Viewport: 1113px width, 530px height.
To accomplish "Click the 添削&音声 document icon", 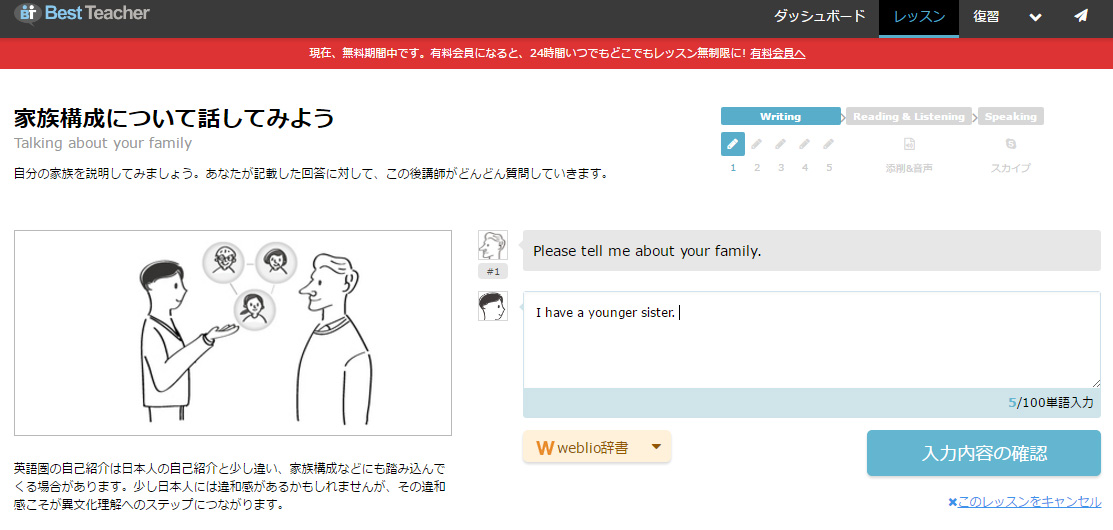I will pos(909,144).
